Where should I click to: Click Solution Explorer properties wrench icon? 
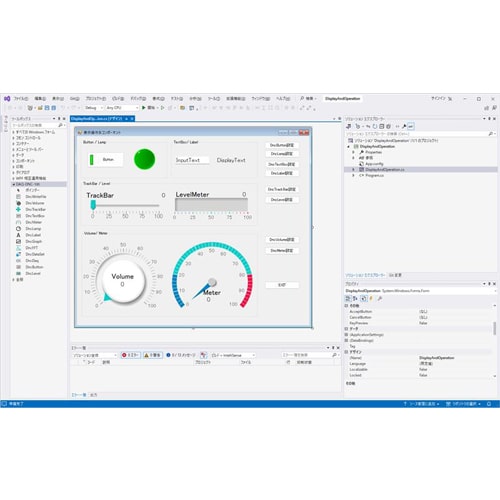tap(404, 126)
